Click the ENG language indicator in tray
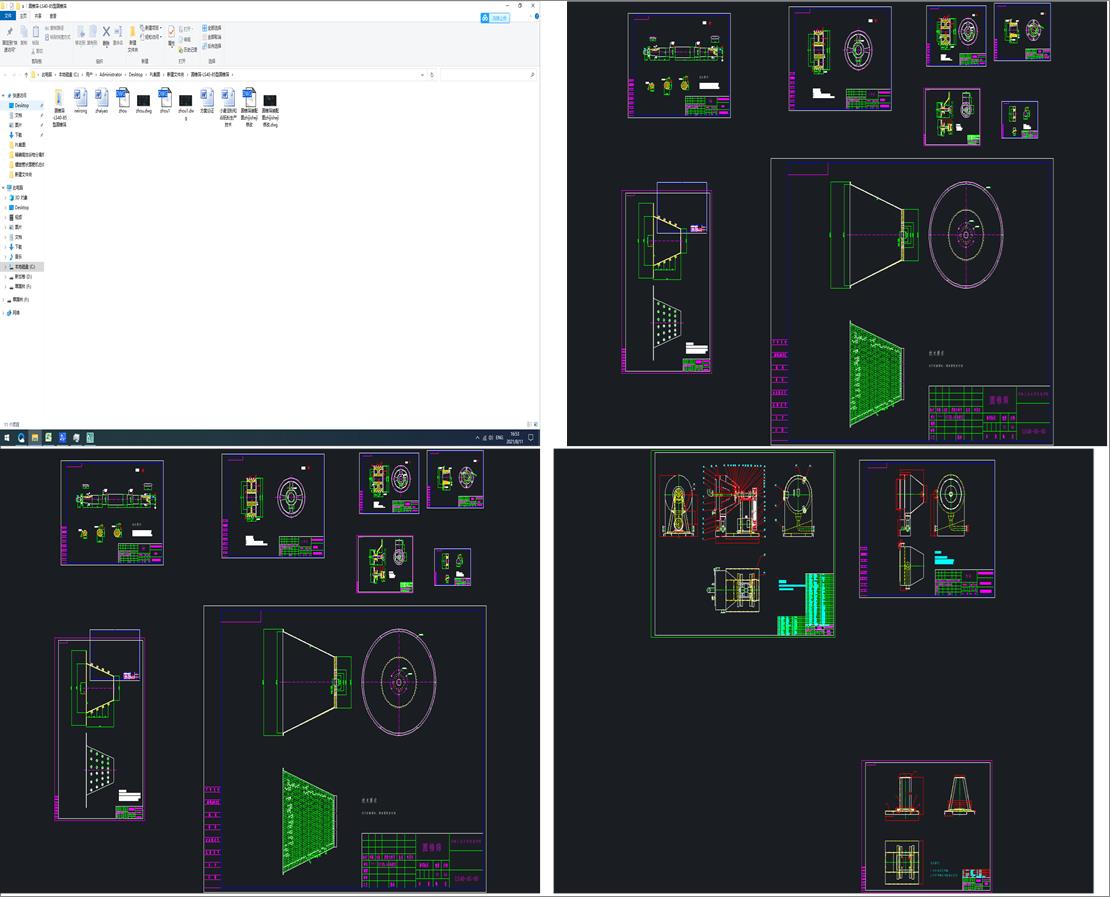 [499, 438]
